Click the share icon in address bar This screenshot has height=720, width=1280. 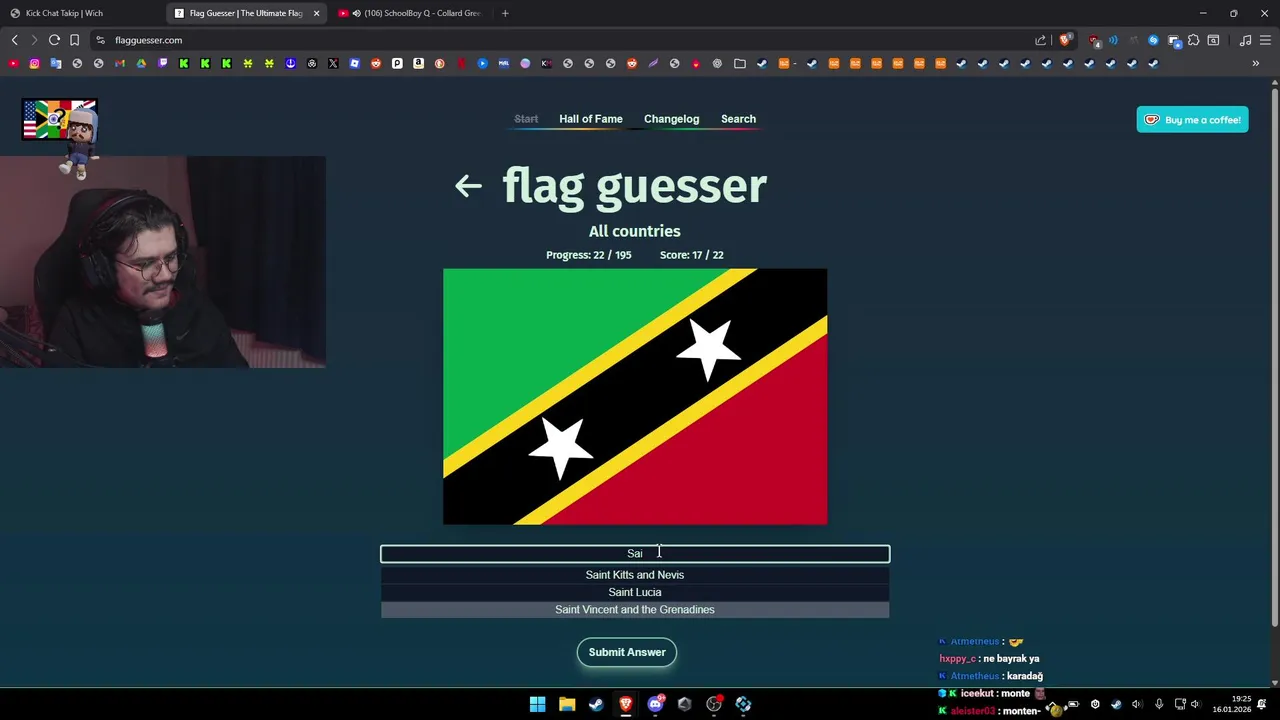click(x=1040, y=40)
